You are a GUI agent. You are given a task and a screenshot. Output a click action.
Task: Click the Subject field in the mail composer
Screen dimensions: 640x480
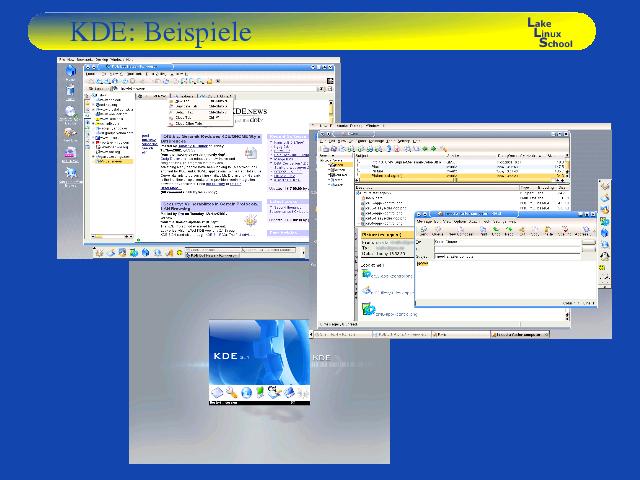(507, 257)
